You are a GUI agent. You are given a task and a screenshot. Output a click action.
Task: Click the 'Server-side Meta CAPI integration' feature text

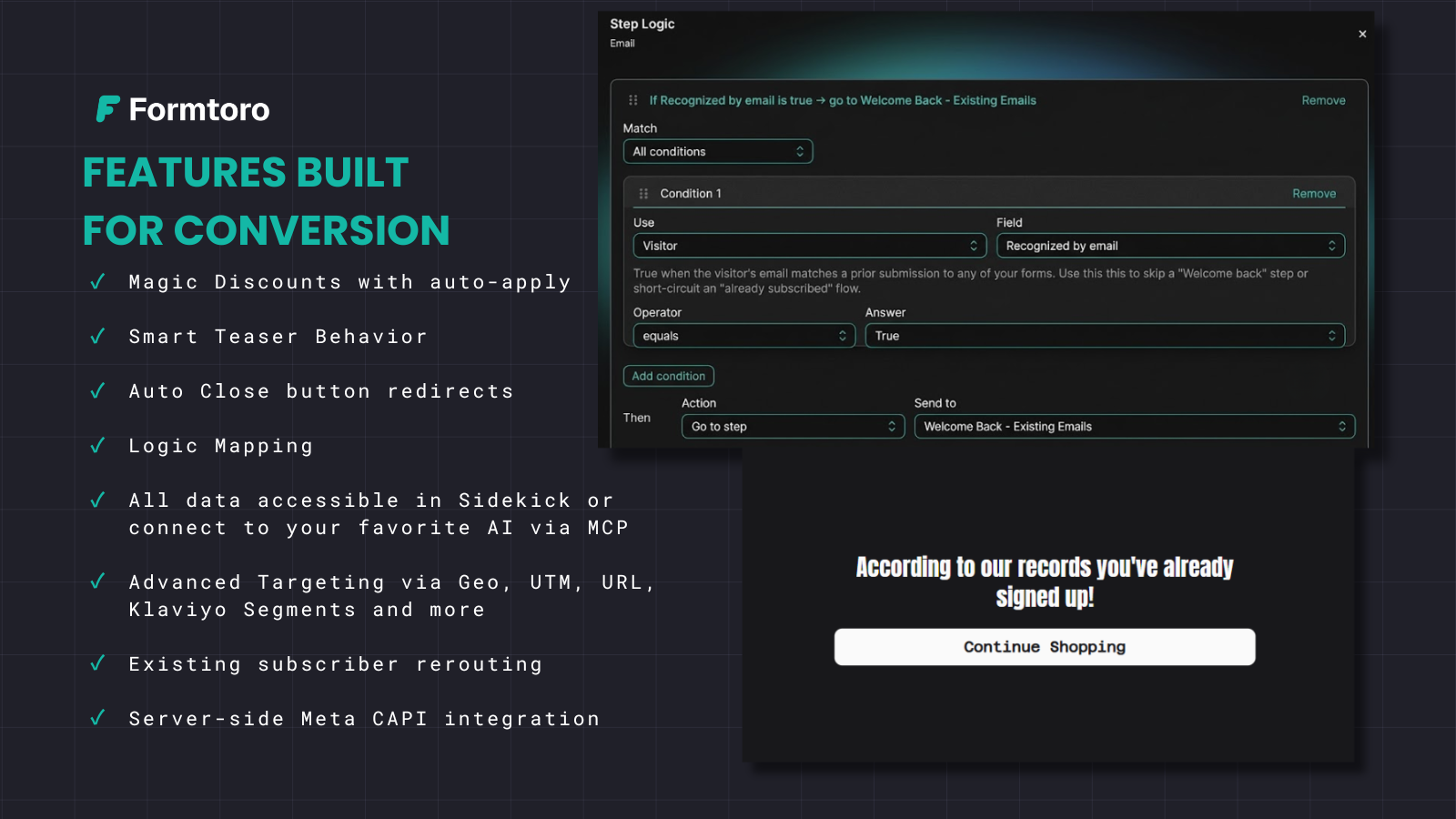(364, 719)
